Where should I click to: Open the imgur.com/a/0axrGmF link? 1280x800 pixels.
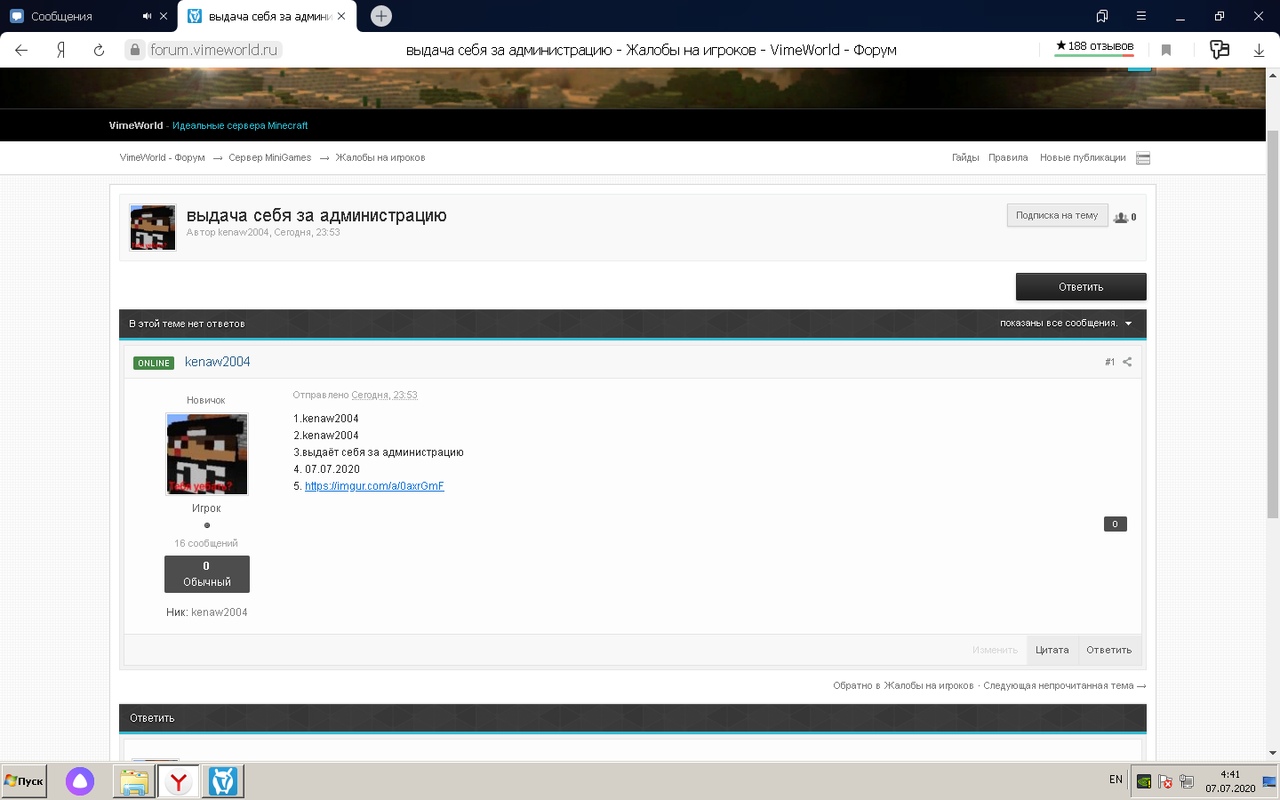click(x=374, y=486)
